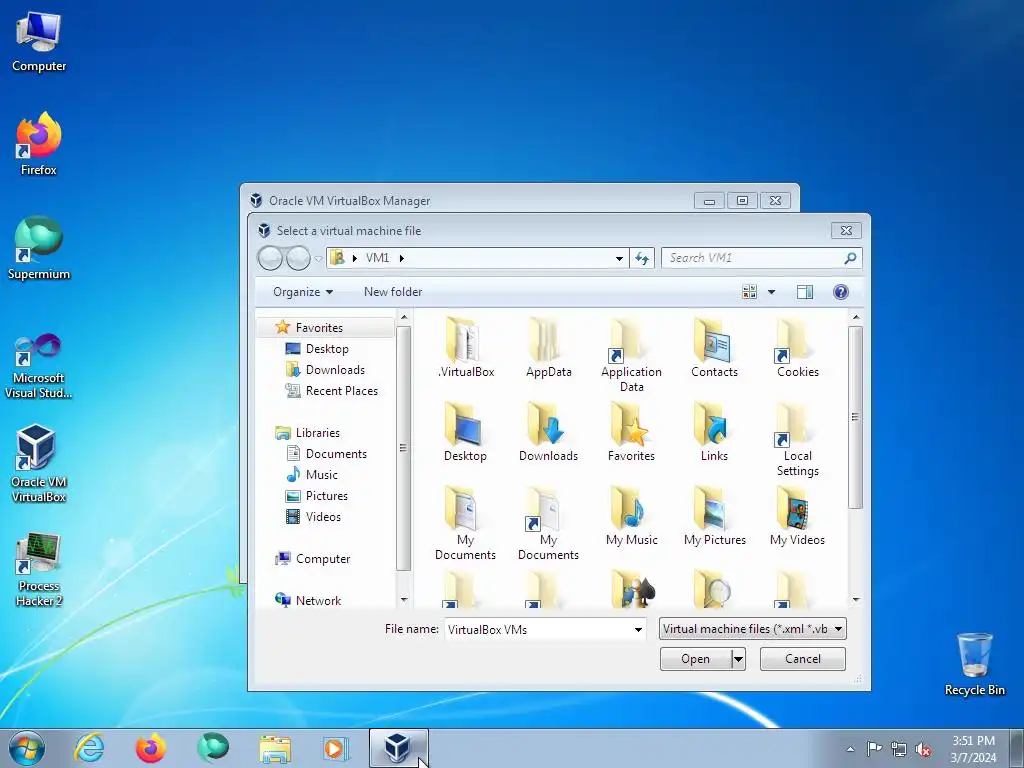1024x768 pixels.
Task: Open Firefox desktop shortcut
Action: click(39, 144)
